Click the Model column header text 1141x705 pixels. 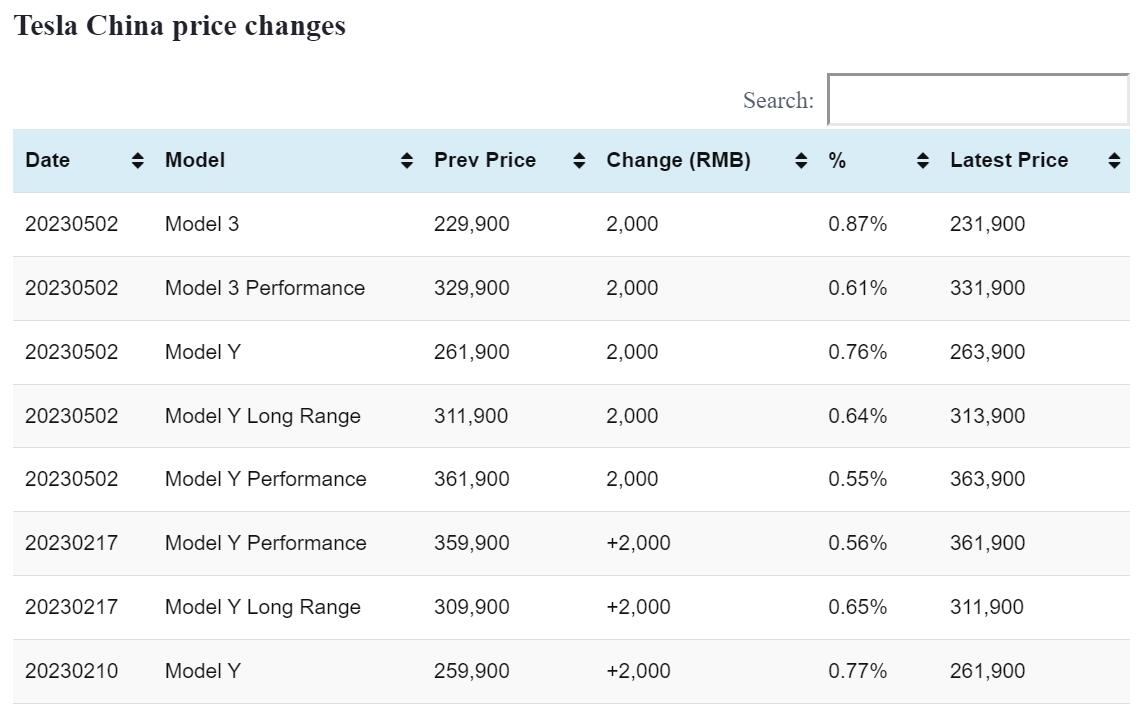click(195, 160)
